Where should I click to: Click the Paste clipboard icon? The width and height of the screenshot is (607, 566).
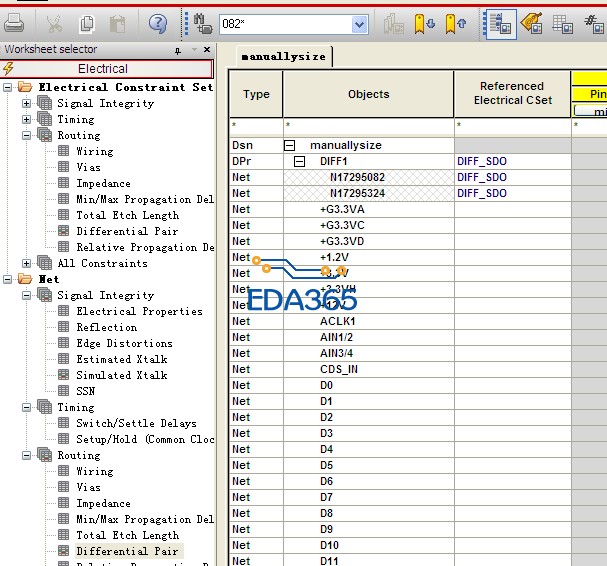[118, 23]
